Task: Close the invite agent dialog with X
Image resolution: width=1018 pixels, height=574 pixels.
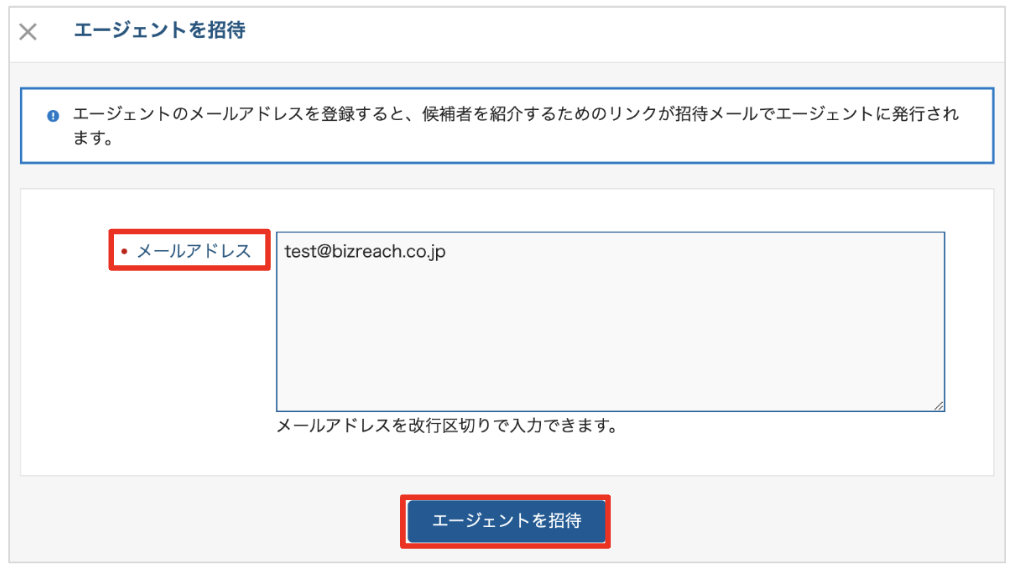Action: [x=28, y=32]
